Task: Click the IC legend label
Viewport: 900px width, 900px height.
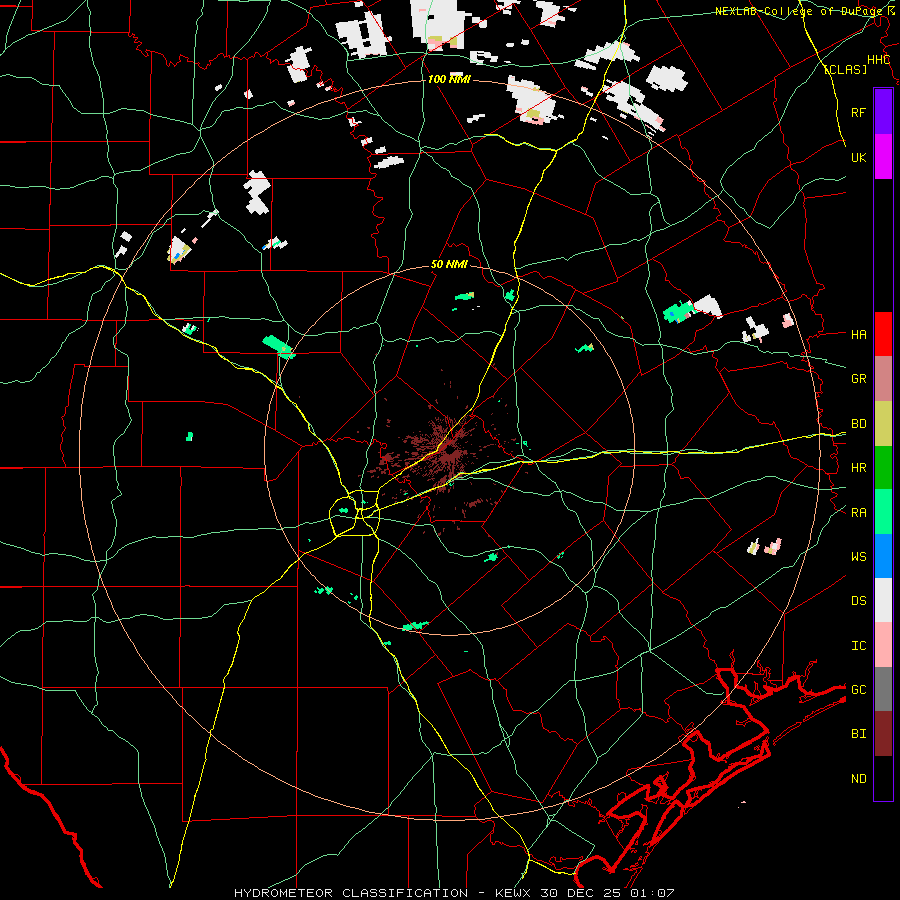Action: (x=858, y=646)
